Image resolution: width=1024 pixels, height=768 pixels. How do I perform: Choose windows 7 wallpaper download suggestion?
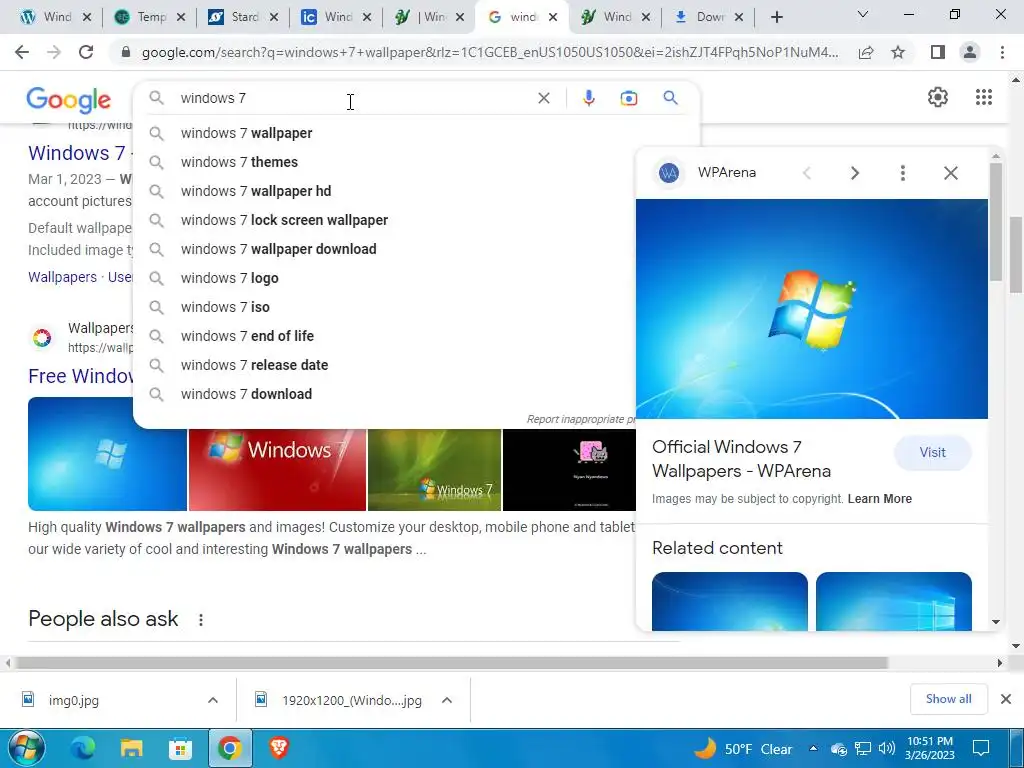(385, 249)
